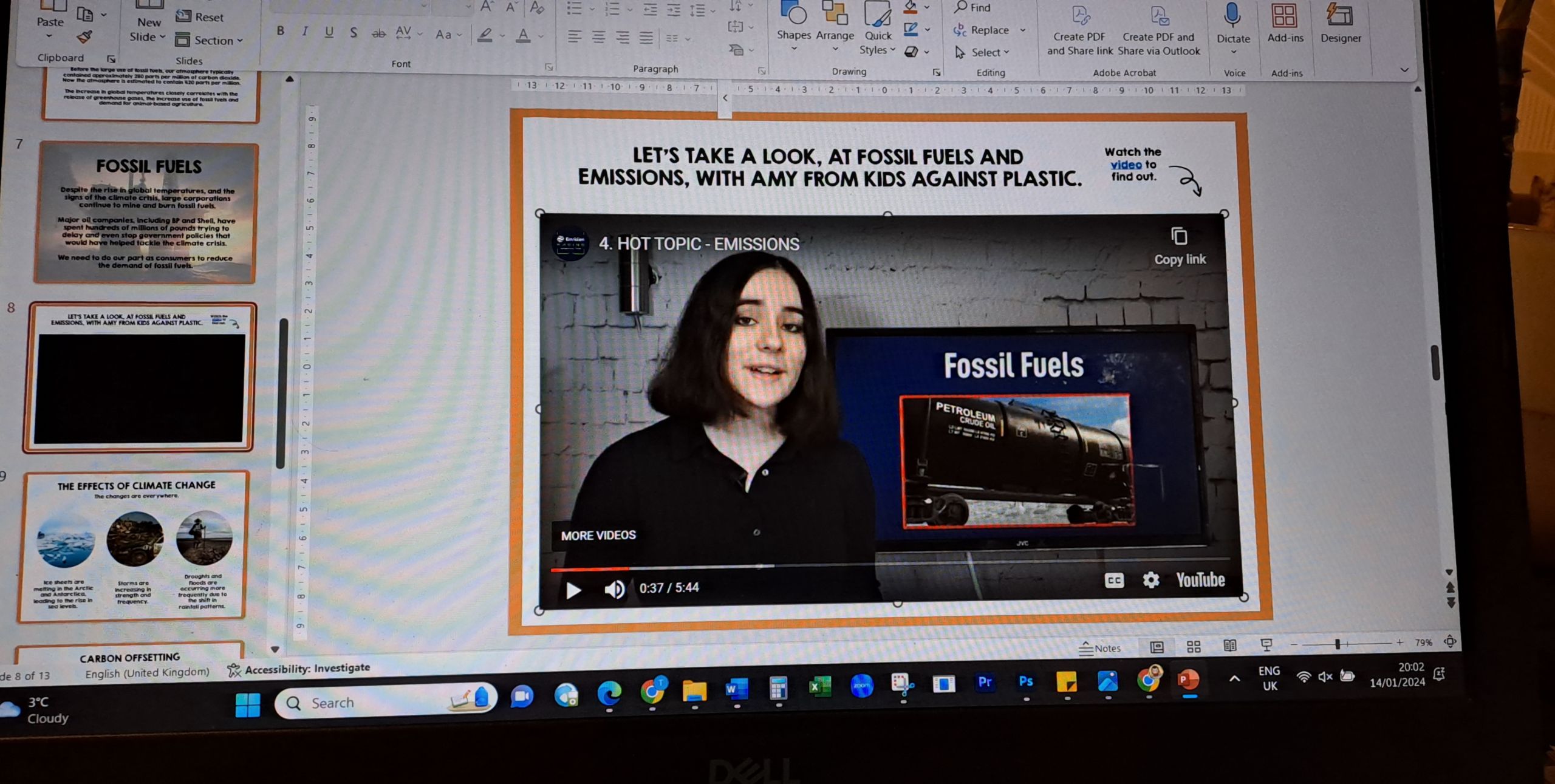Open the Section dropdown

tap(210, 40)
